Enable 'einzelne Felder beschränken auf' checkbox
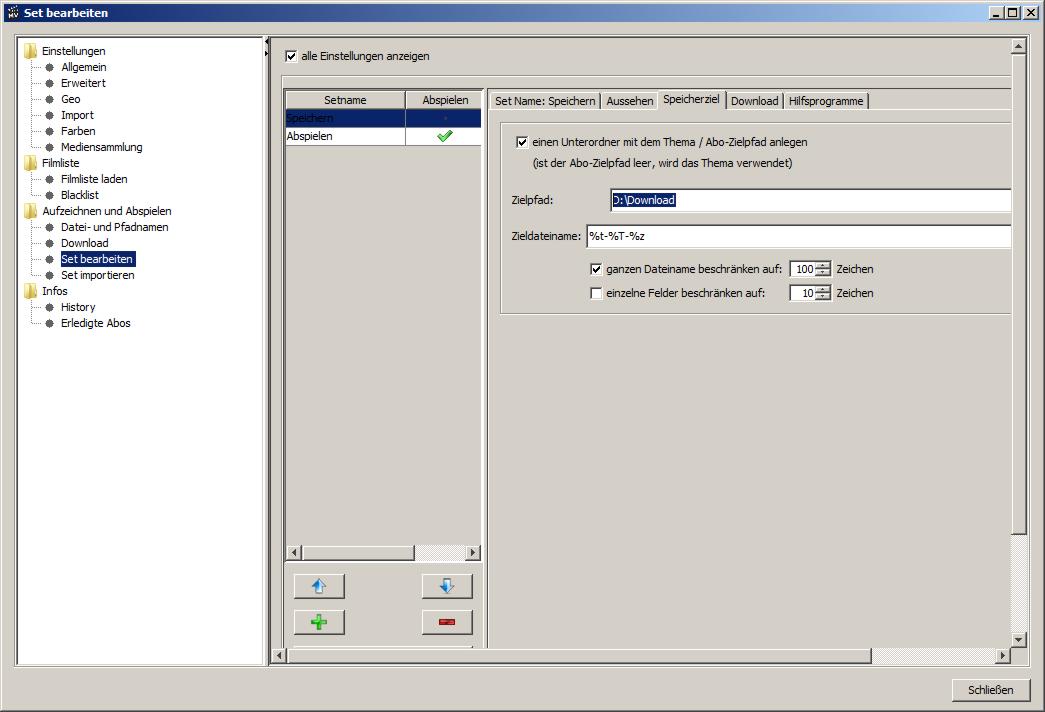1045x712 pixels. 597,293
